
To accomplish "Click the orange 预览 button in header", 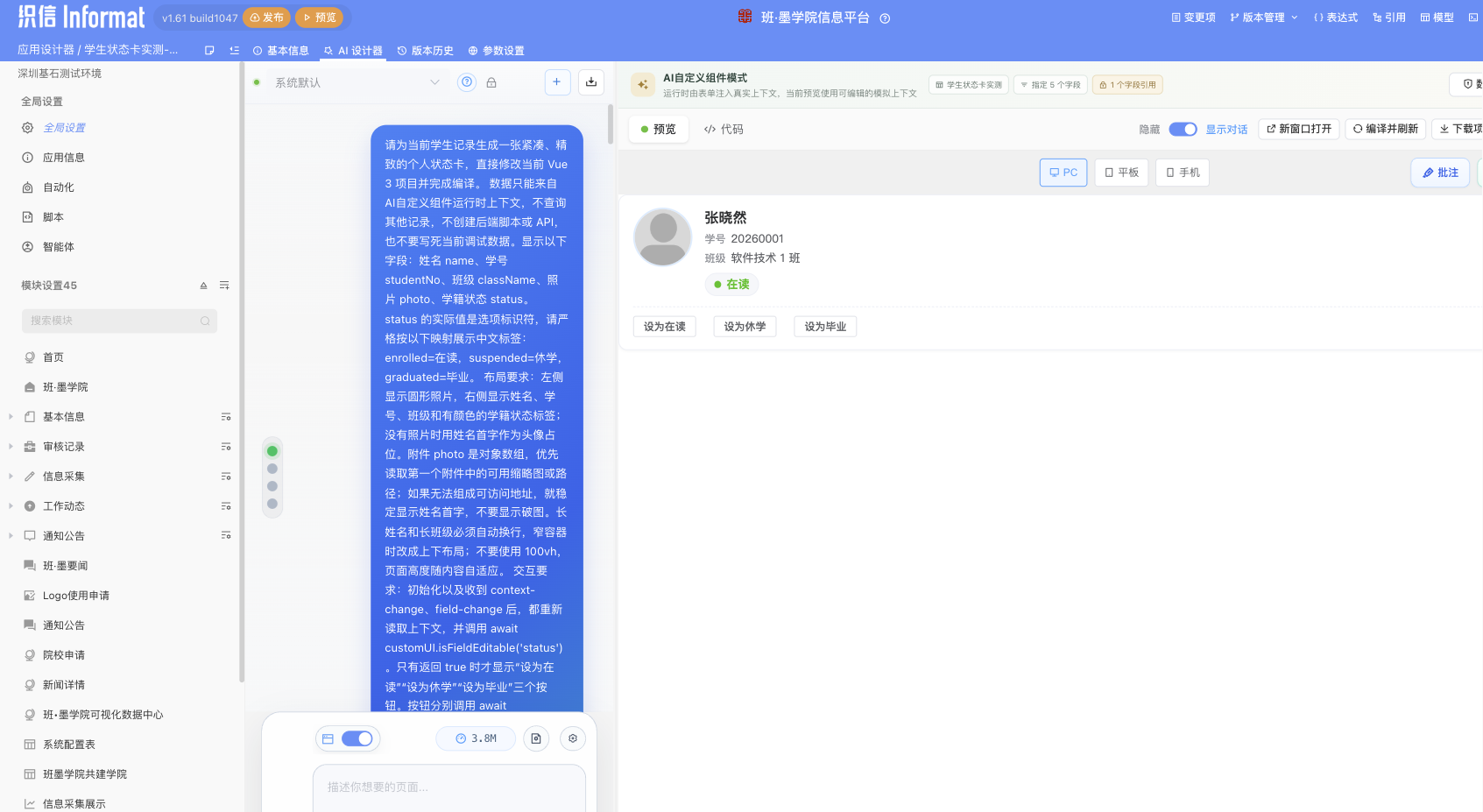I will 319,18.
